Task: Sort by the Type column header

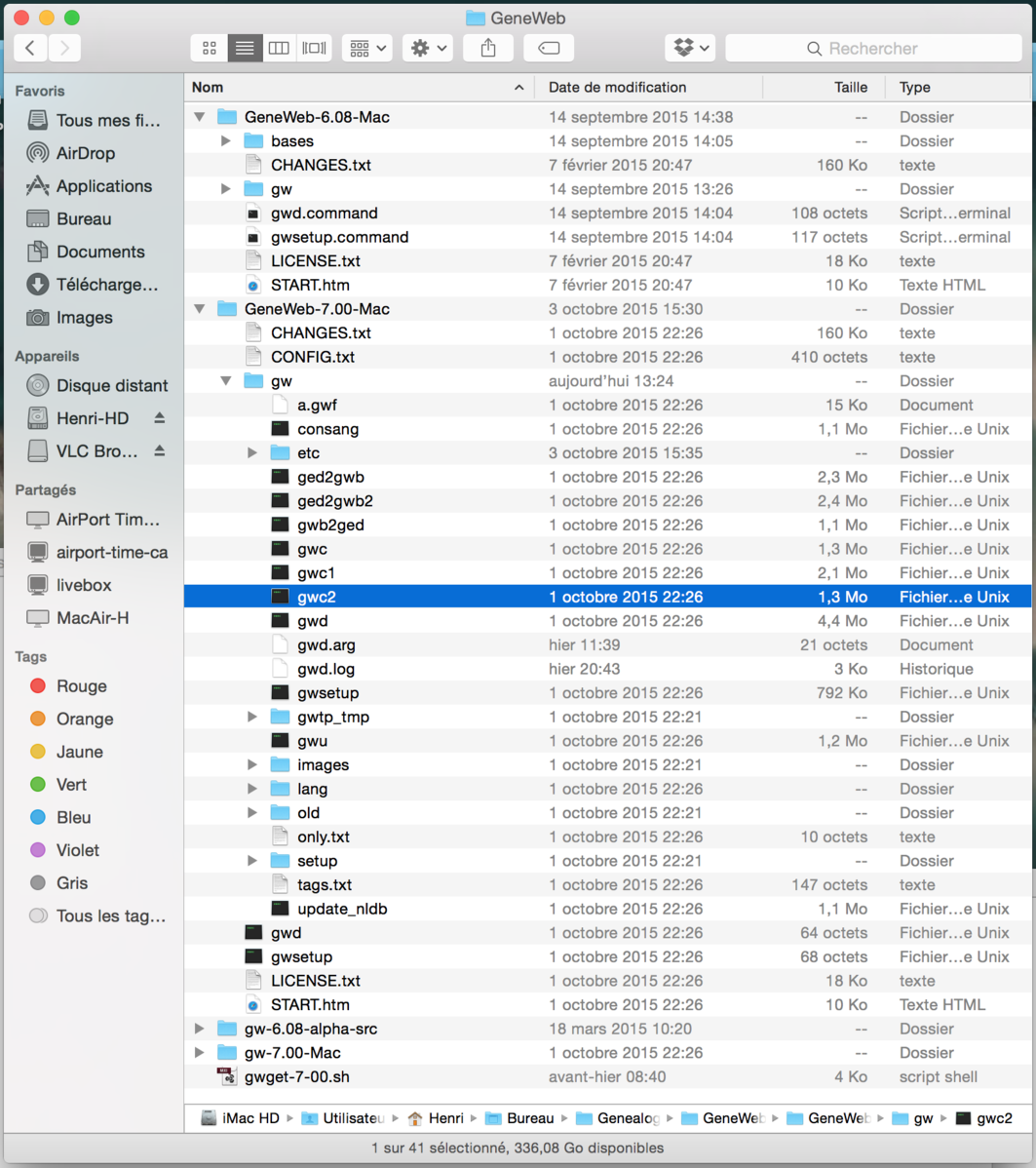Action: tap(958, 88)
